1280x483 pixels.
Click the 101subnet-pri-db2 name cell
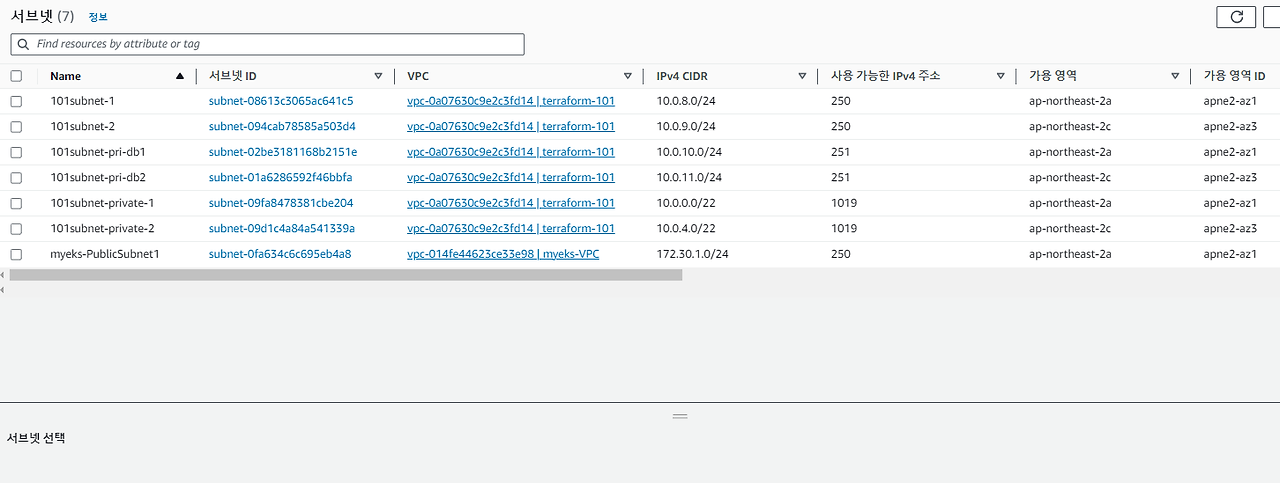click(98, 178)
